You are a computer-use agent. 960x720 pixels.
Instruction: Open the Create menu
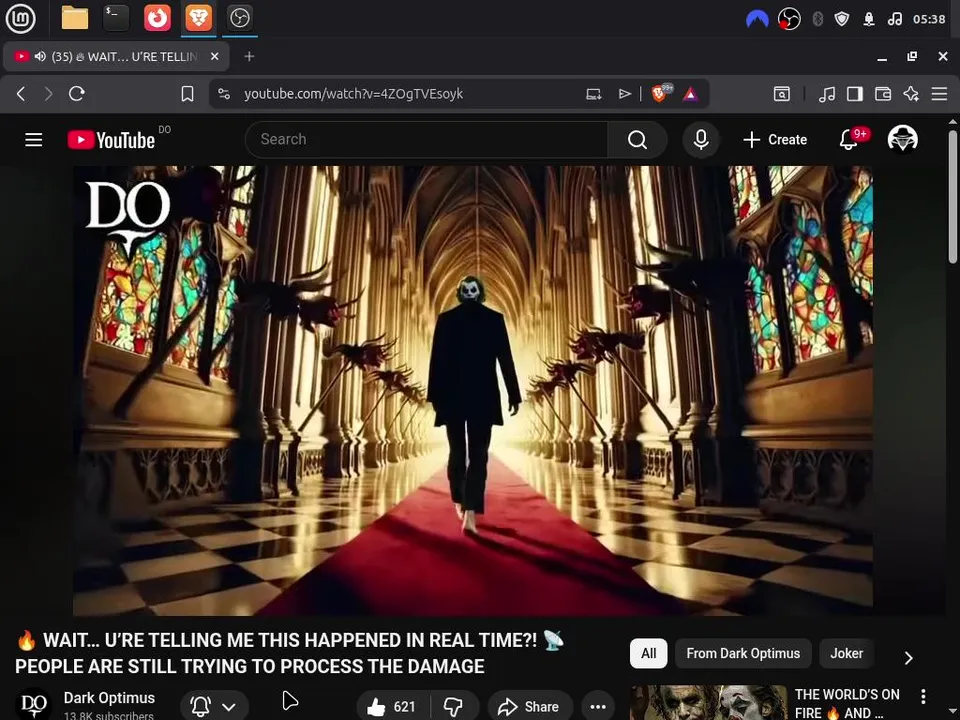(x=775, y=140)
